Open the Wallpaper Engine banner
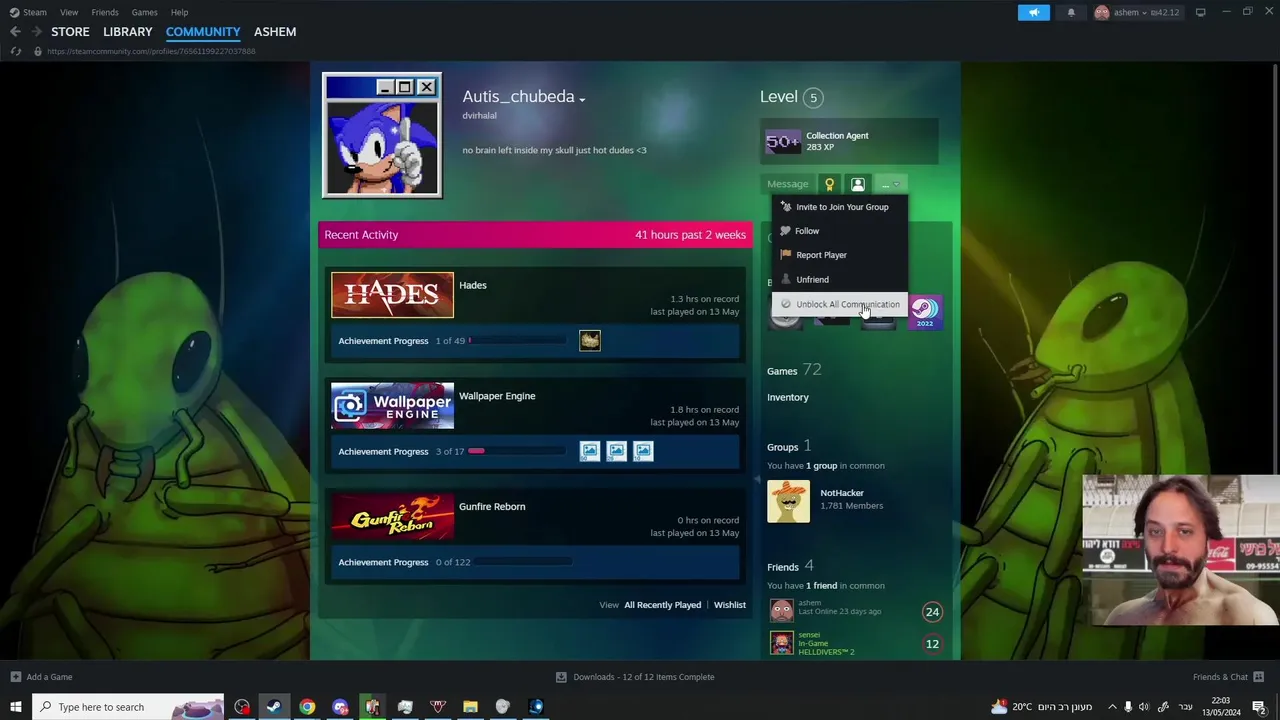Viewport: 1280px width, 720px height. point(392,406)
